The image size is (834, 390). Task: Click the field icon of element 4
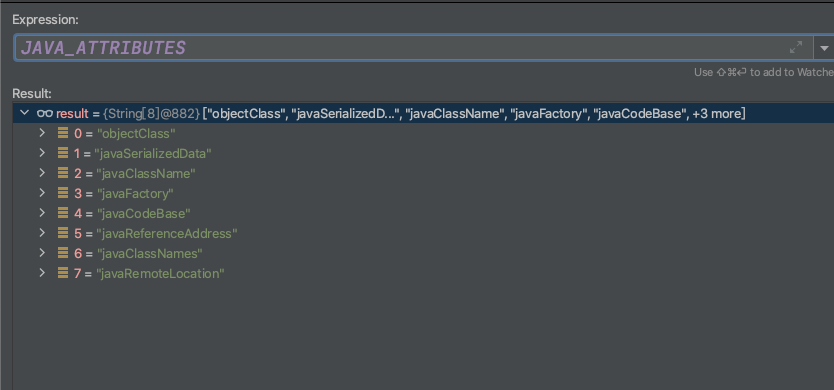point(63,213)
